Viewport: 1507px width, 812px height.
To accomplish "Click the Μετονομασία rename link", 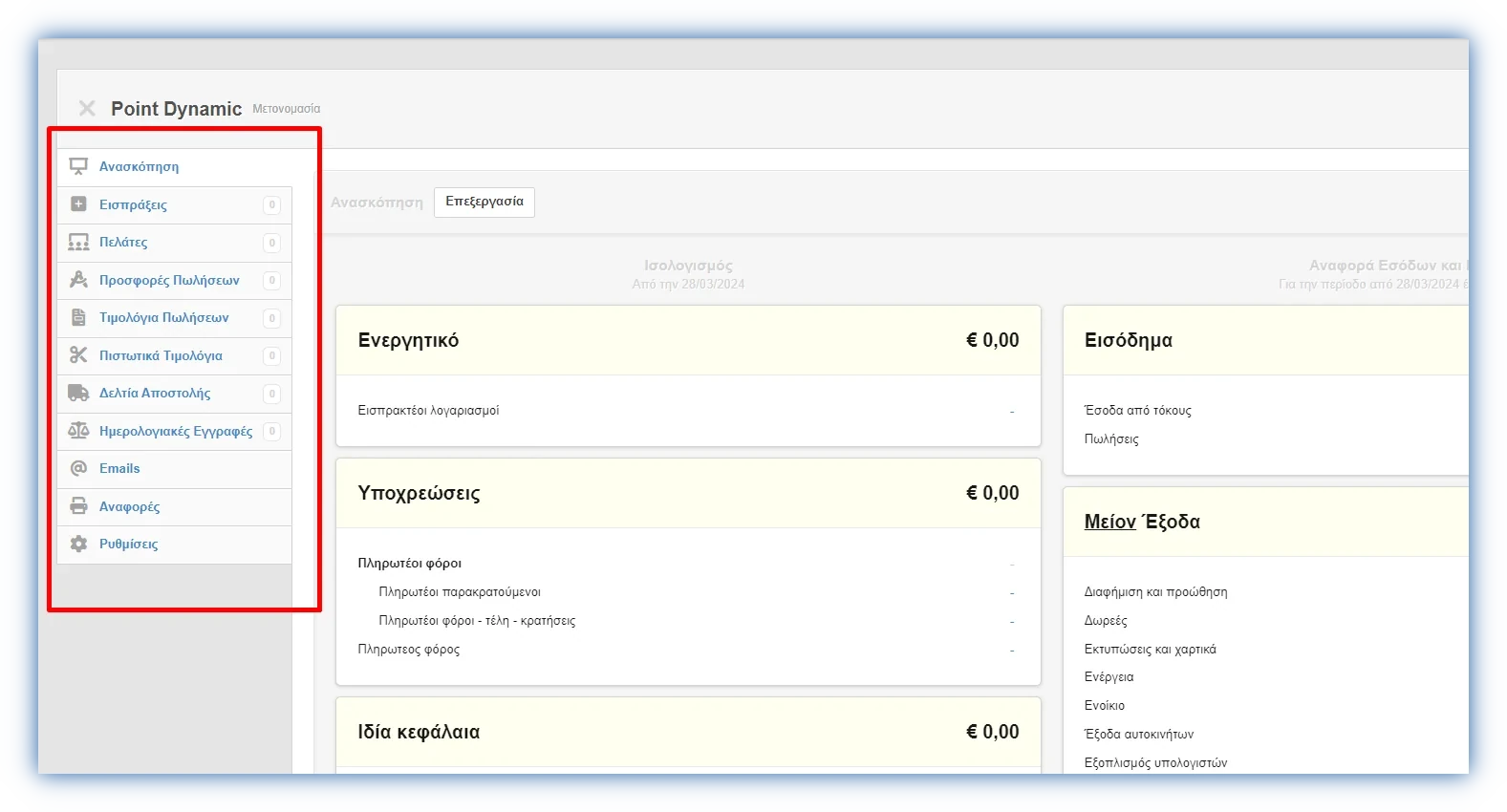I will pyautogui.click(x=286, y=109).
